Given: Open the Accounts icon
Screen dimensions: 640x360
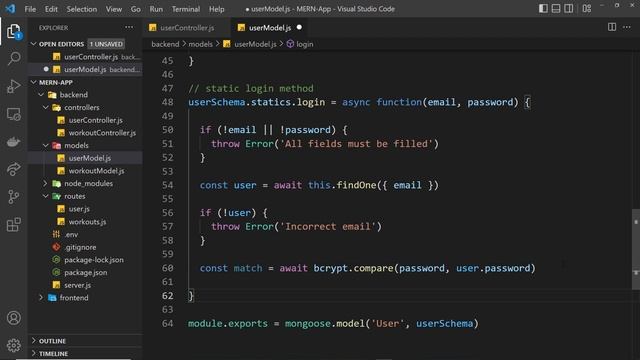Looking at the screenshot, I should 13,318.
